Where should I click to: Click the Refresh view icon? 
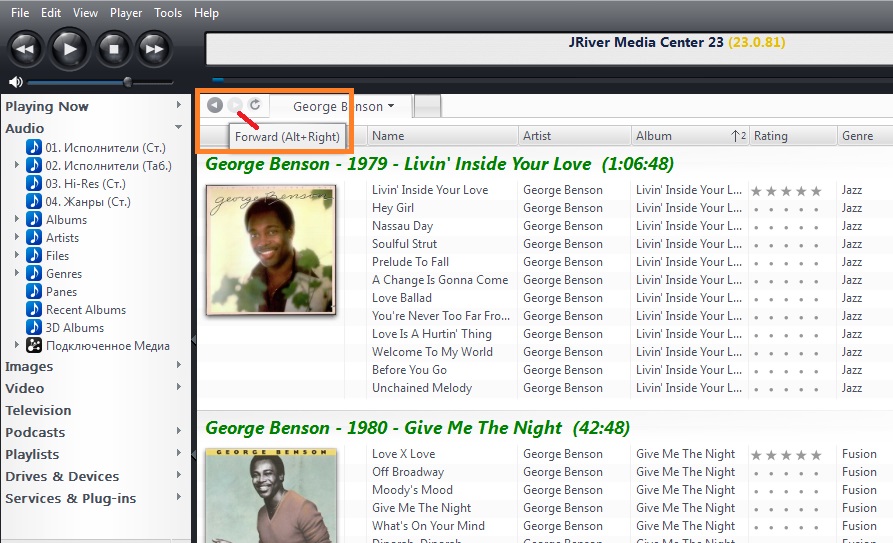(x=255, y=105)
